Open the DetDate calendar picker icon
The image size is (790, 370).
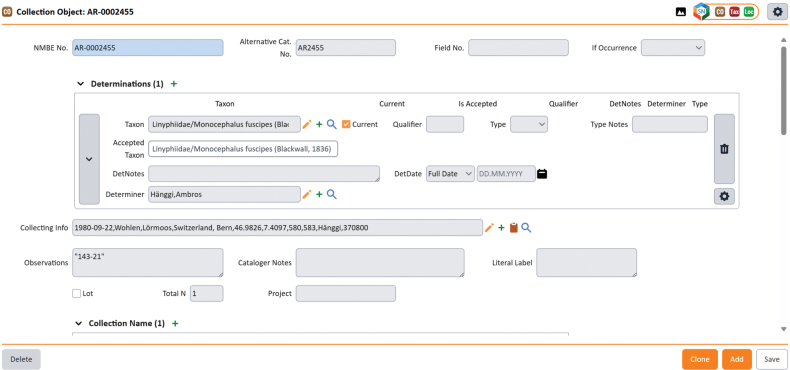click(542, 174)
